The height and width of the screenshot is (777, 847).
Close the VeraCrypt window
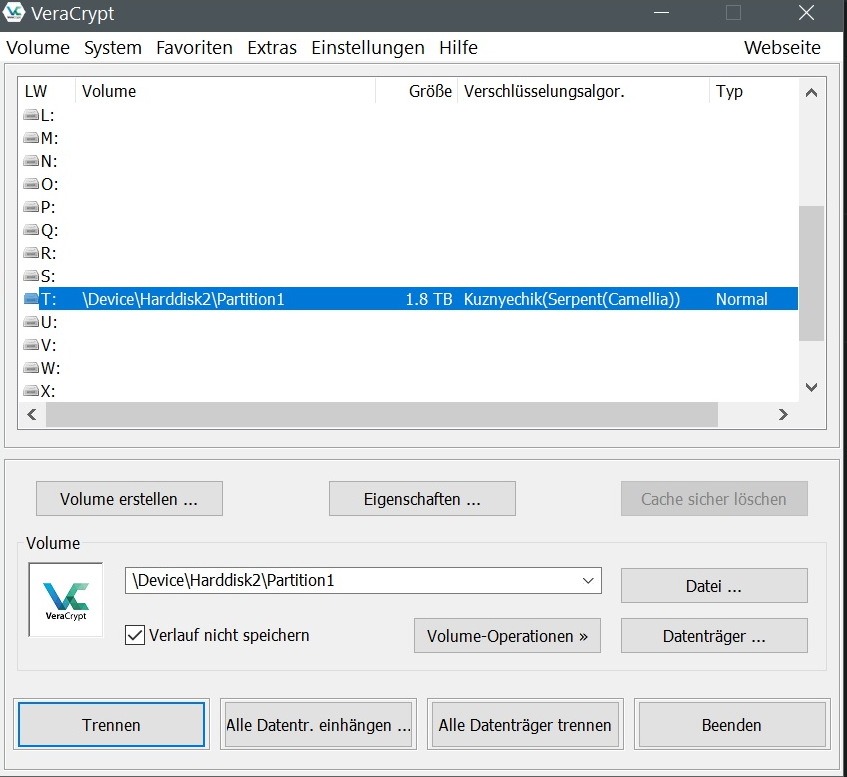tap(806, 12)
